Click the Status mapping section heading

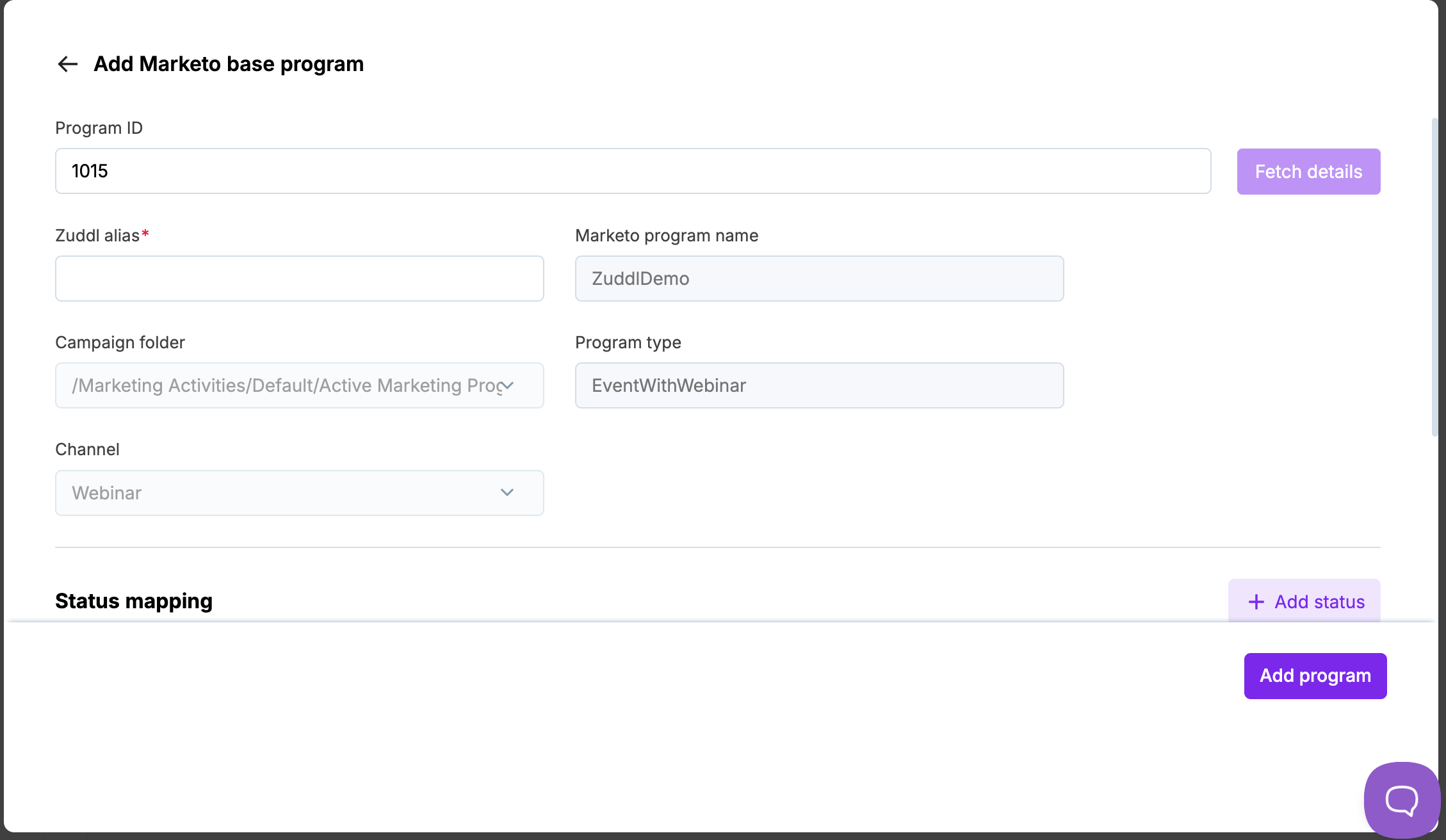click(134, 601)
